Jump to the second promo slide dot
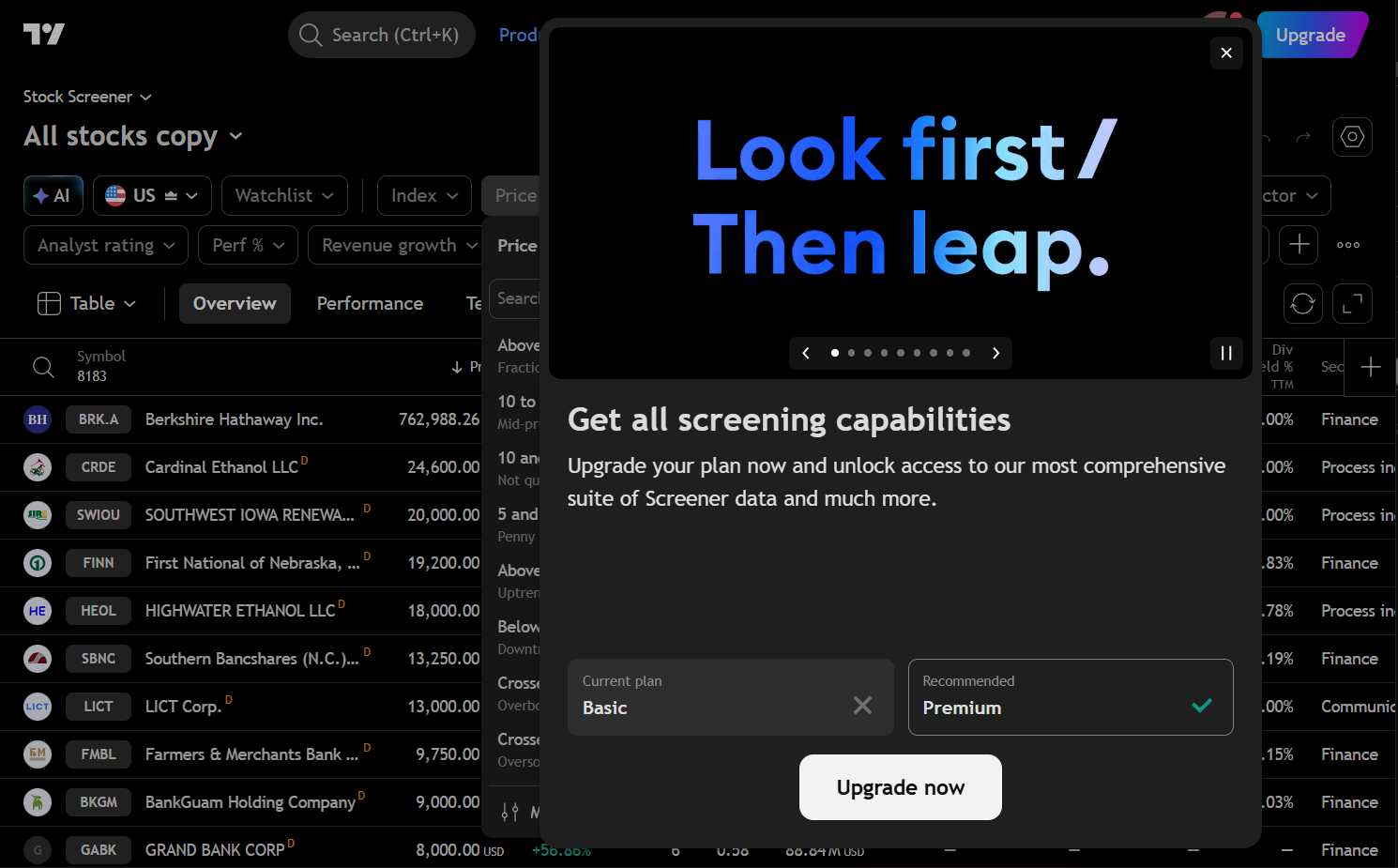Screen dimensions: 1398x868 851,353
